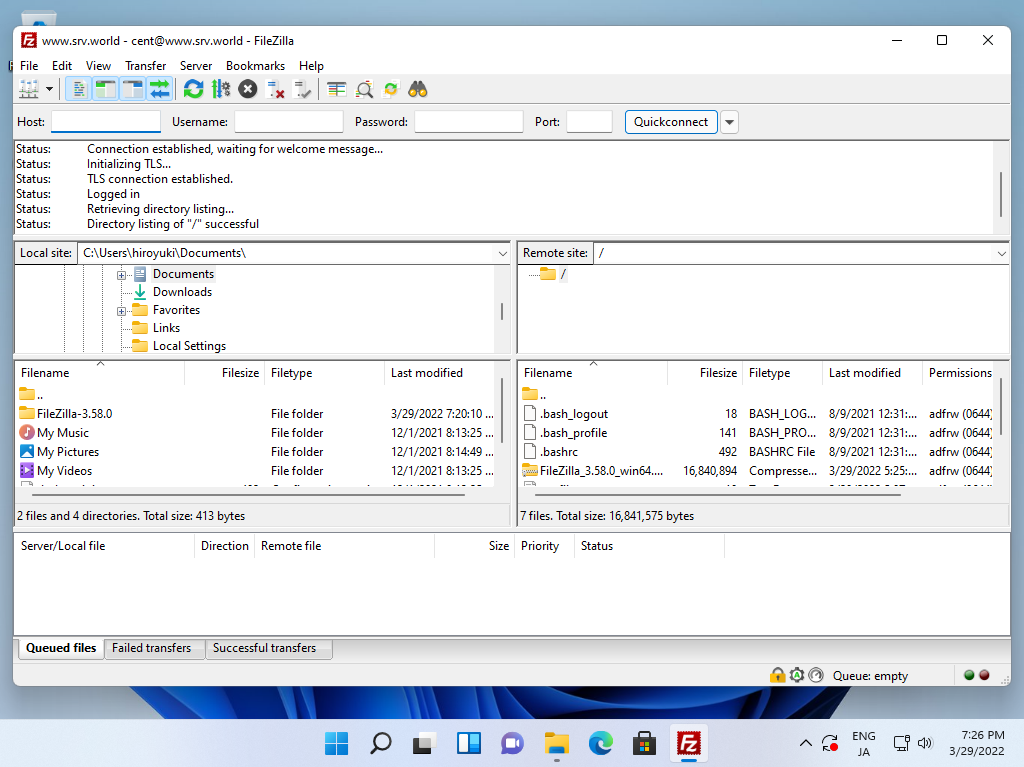This screenshot has height=767, width=1024.
Task: Click the Refresh file lists icon
Action: (194, 90)
